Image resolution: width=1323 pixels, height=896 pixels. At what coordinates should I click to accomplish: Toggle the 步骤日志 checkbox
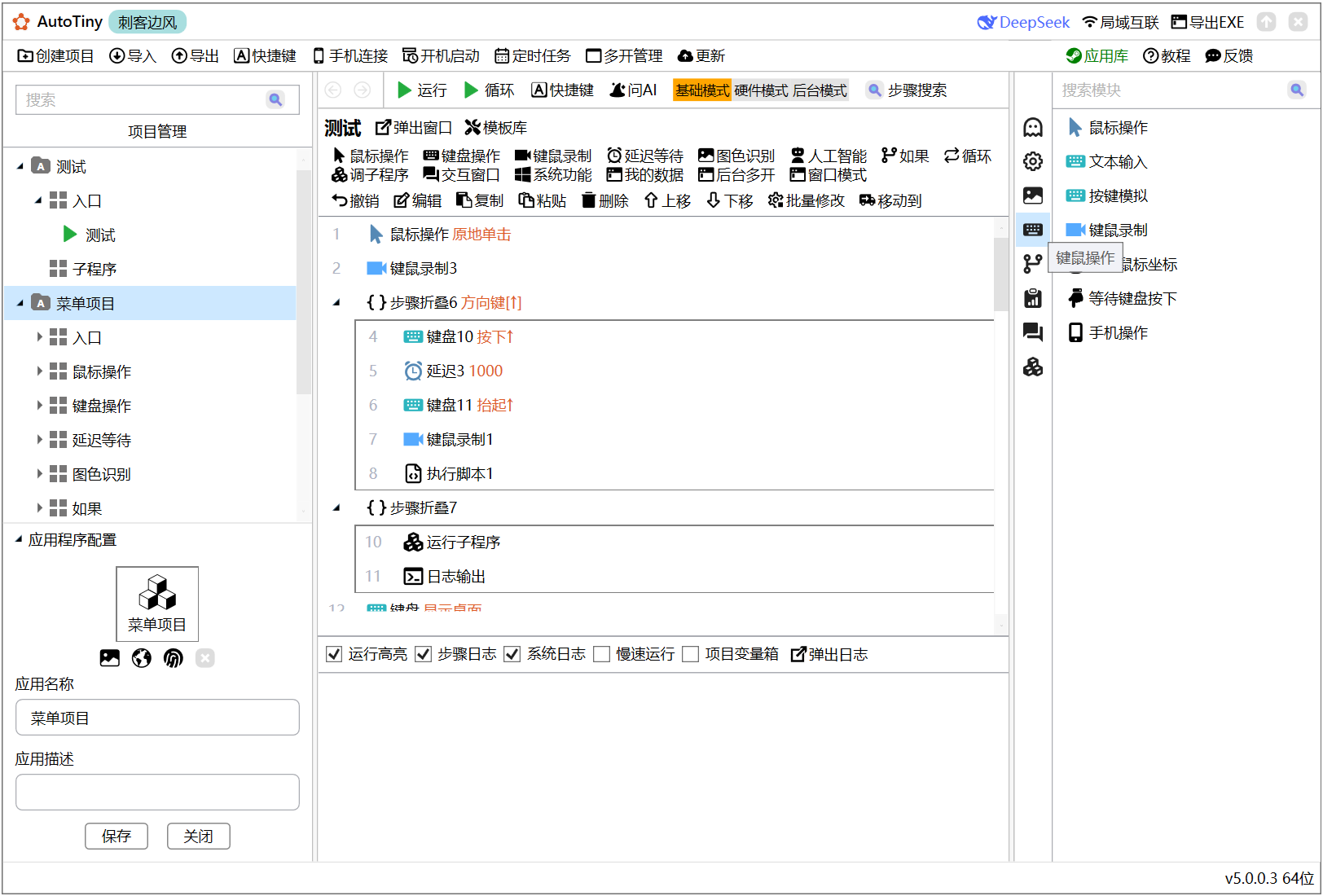[x=423, y=654]
